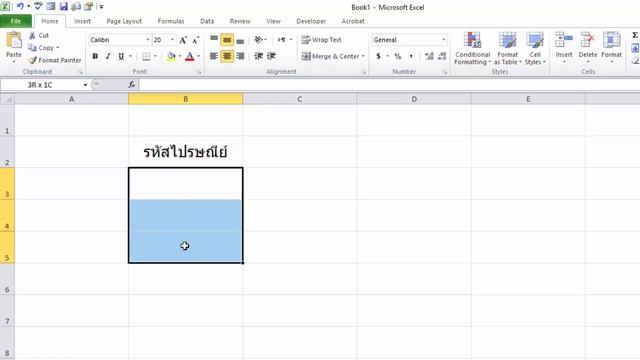The image size is (640, 360).
Task: Open Font Color dropdown arrow
Action: tap(198, 56)
